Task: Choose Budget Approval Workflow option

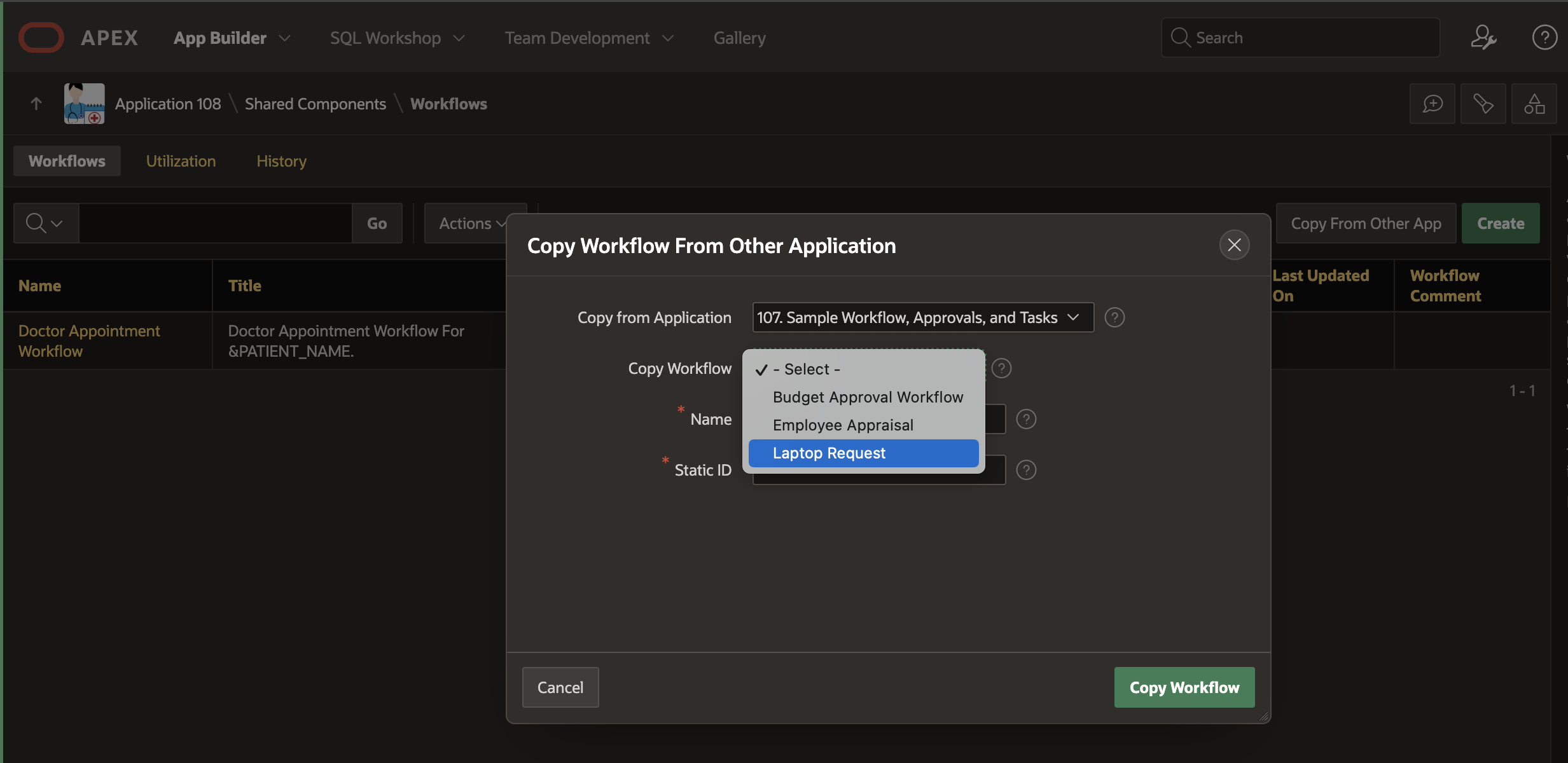Action: 867,397
